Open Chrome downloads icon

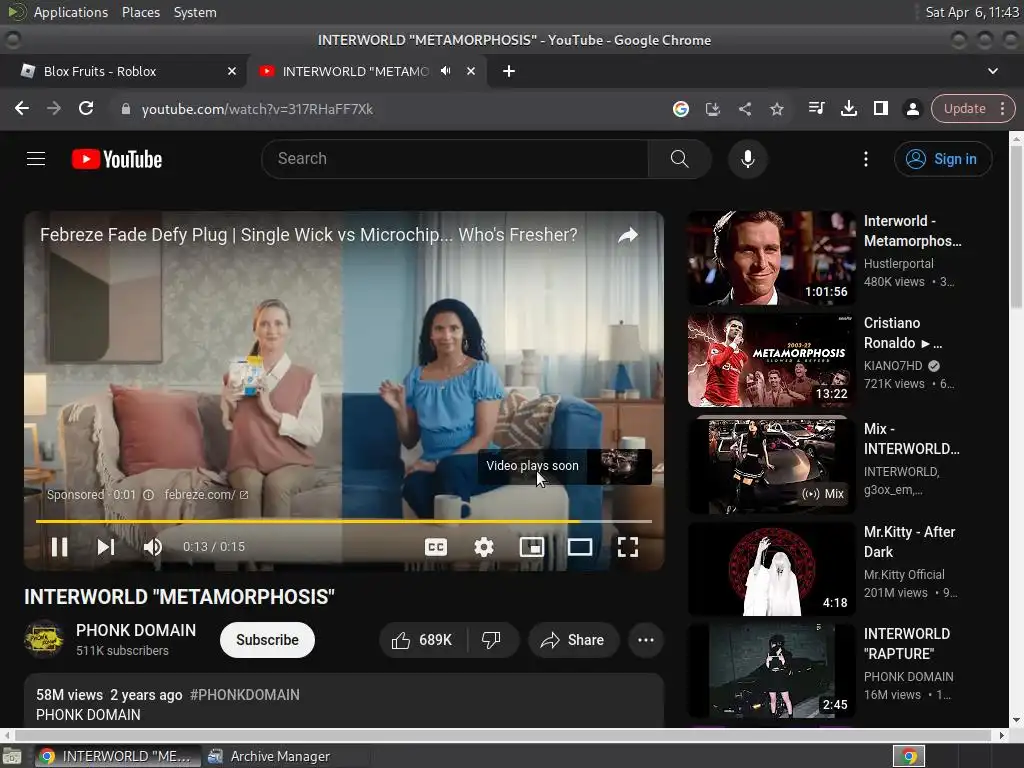pyautogui.click(x=848, y=108)
